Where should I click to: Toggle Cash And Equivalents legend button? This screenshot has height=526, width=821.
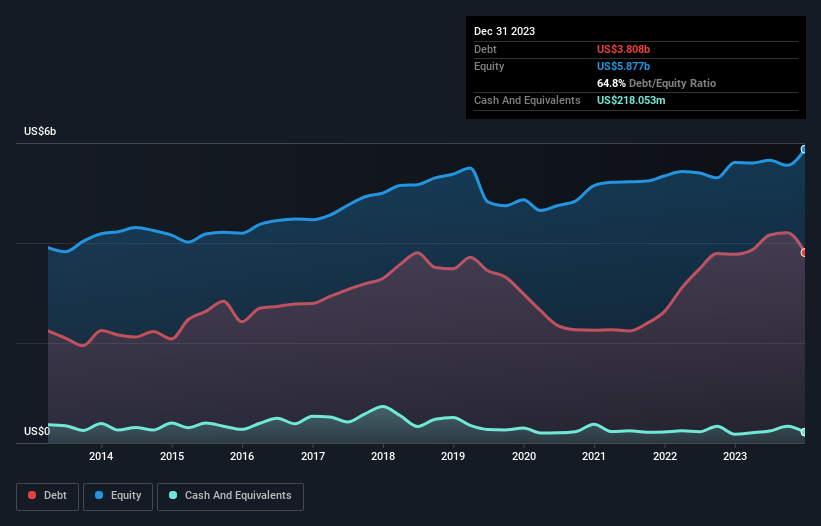(x=230, y=496)
